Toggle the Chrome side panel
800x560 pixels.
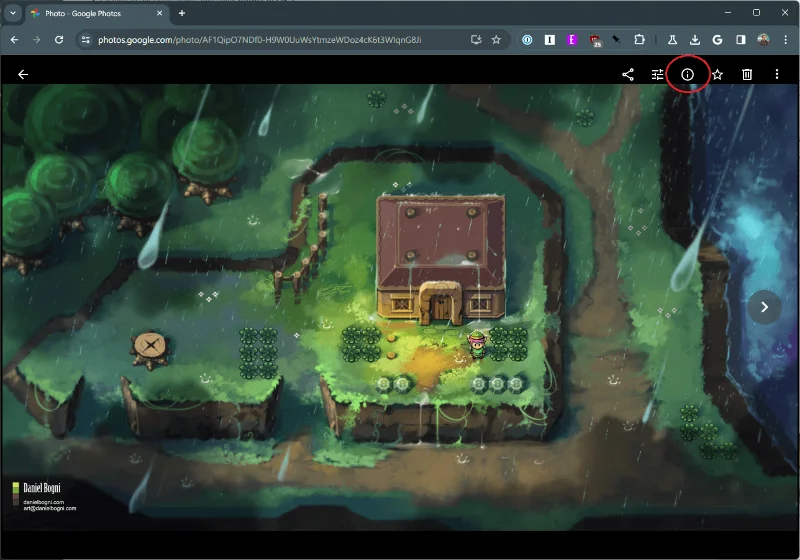741,40
